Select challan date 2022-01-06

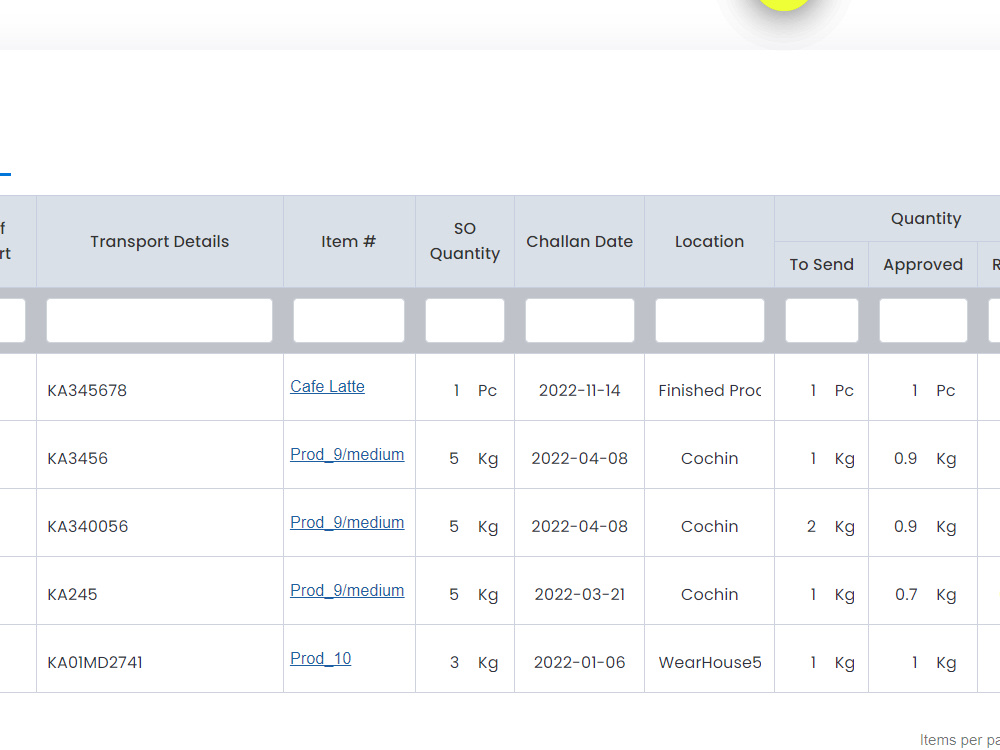coord(580,663)
